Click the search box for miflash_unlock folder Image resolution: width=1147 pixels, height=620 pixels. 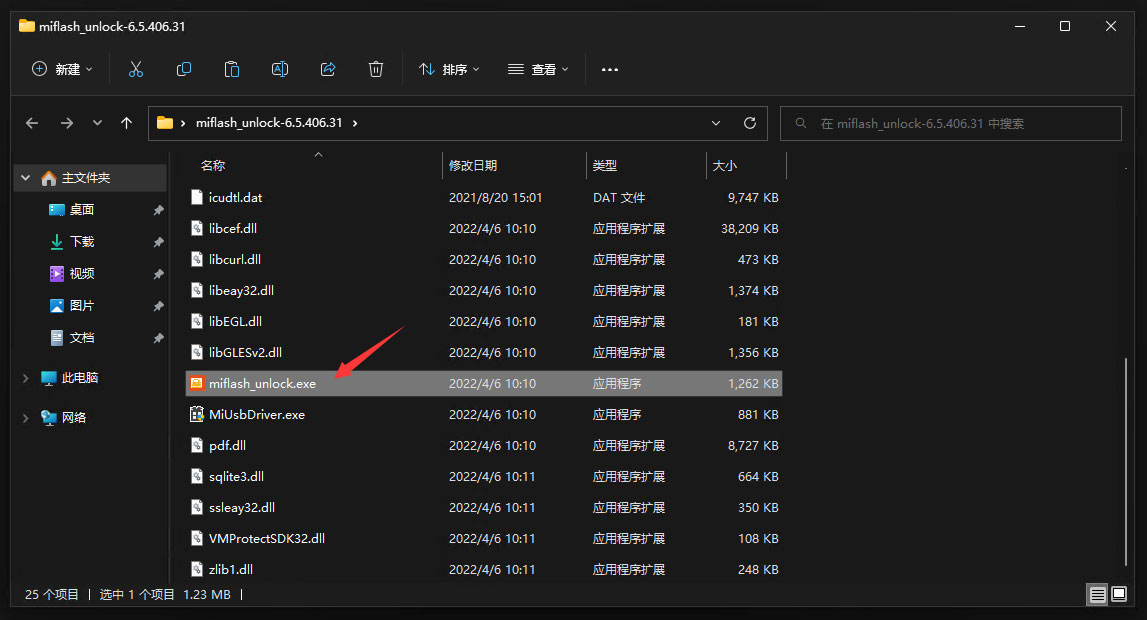950,123
